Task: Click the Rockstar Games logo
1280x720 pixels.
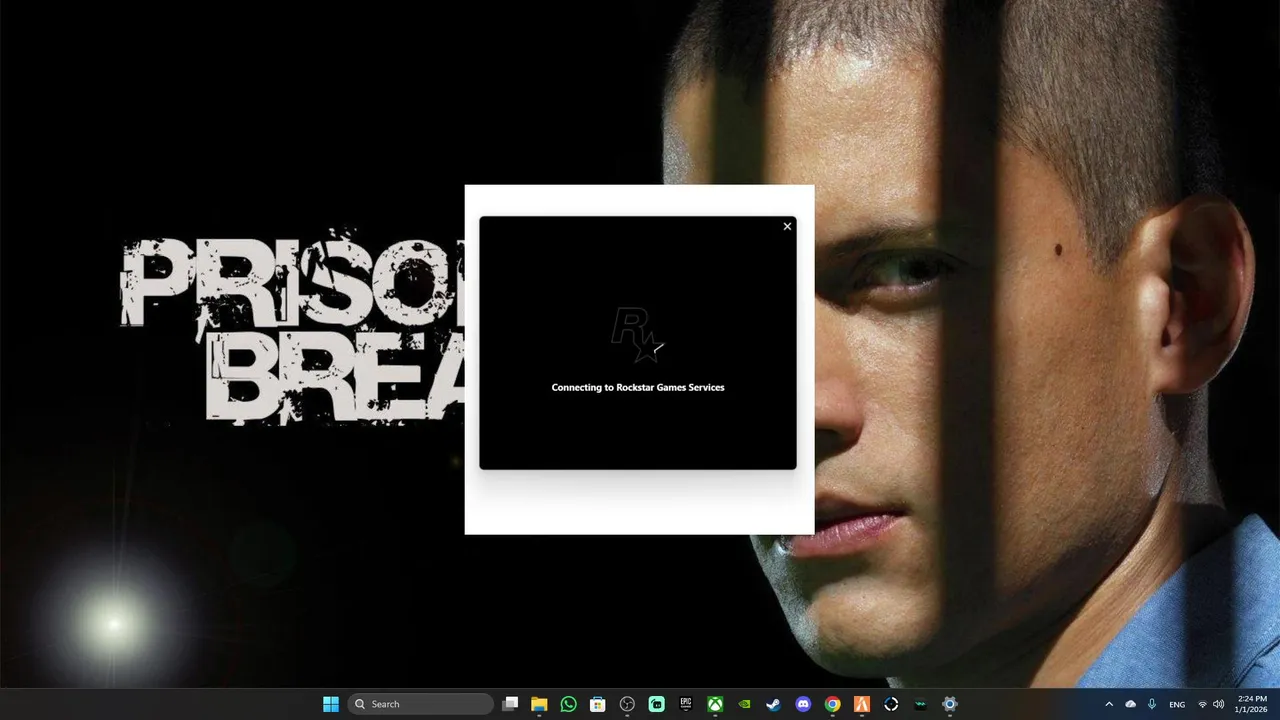Action: [x=638, y=336]
